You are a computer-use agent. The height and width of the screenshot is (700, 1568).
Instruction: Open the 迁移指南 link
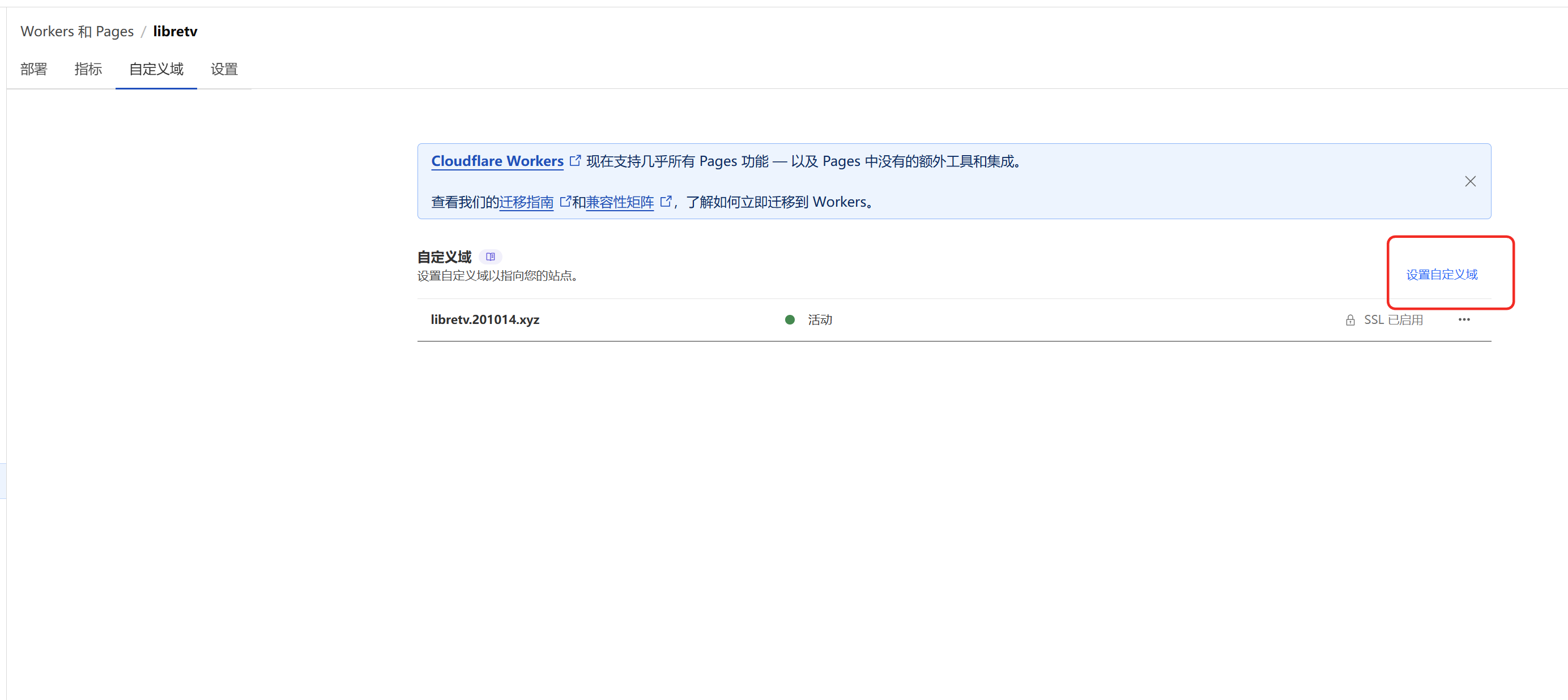[x=526, y=202]
